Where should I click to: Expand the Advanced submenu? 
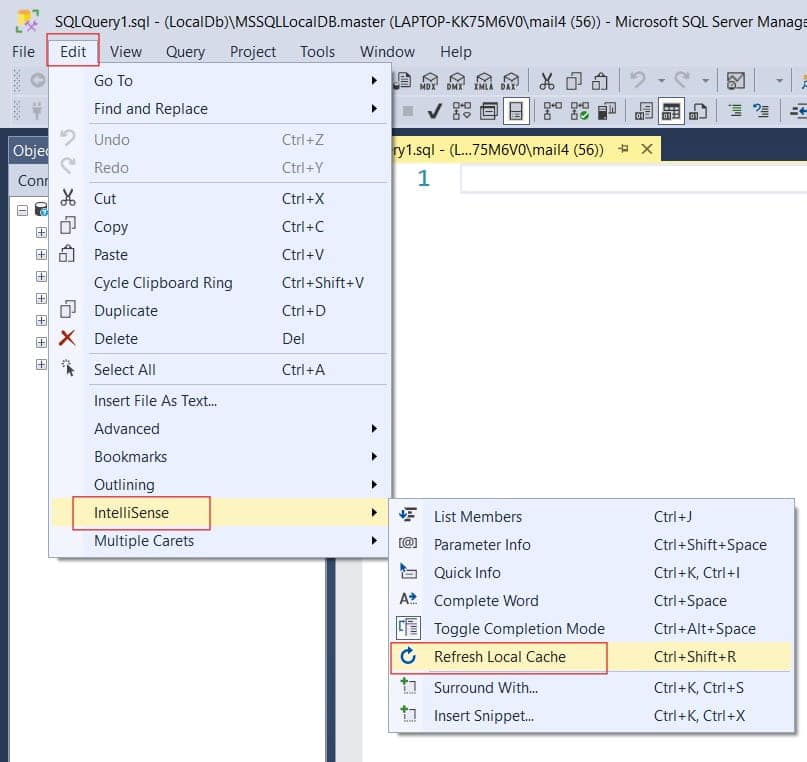coord(220,429)
